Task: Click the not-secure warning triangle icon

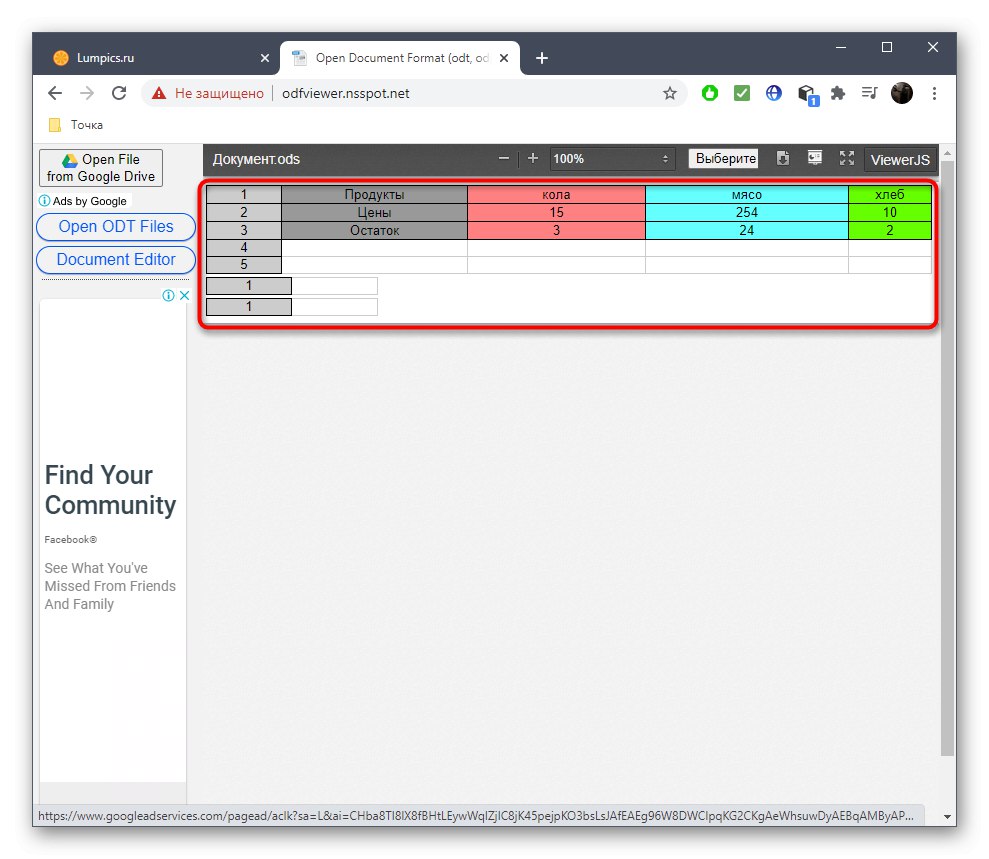Action: [159, 93]
